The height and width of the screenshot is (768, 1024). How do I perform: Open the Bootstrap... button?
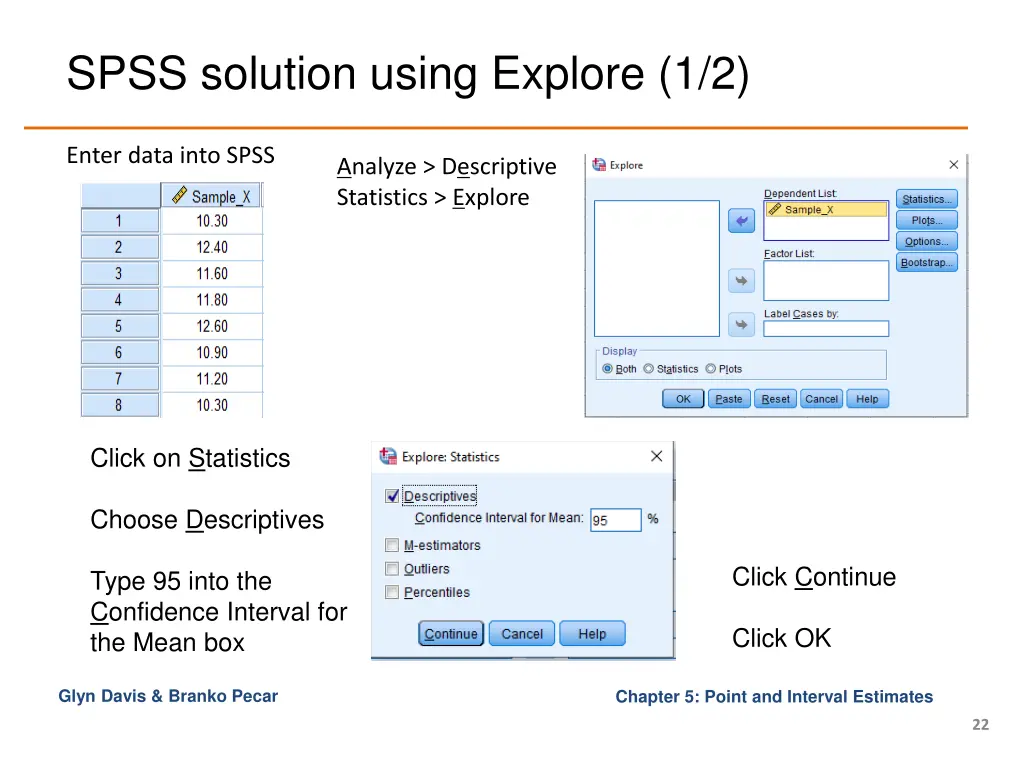click(927, 263)
